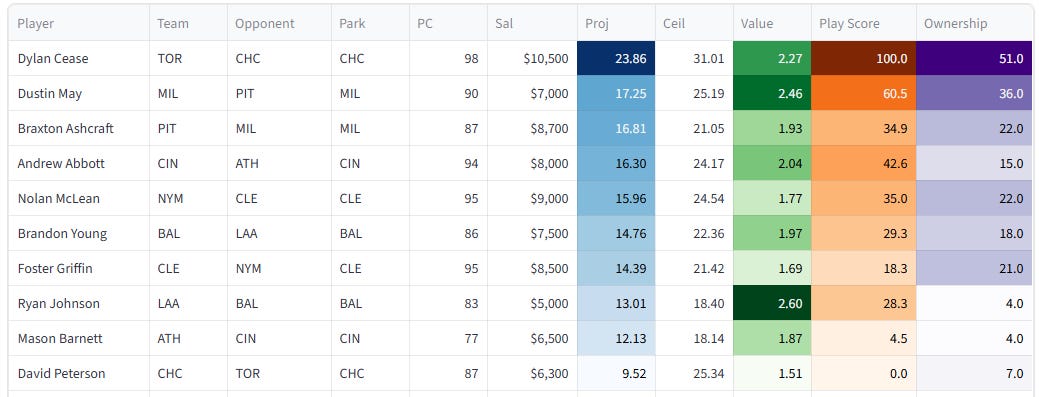Click the Park column header

tap(370, 23)
